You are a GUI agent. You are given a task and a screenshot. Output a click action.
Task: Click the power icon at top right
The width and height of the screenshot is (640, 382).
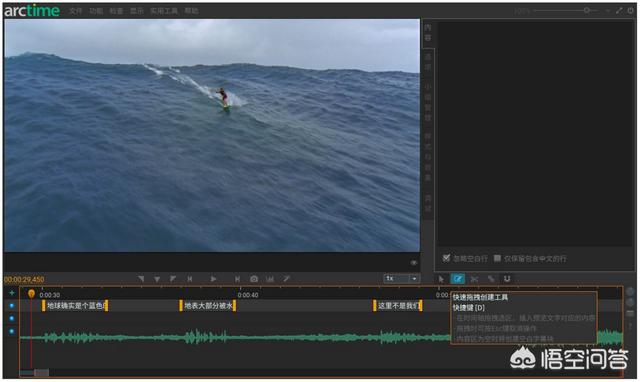pos(631,11)
